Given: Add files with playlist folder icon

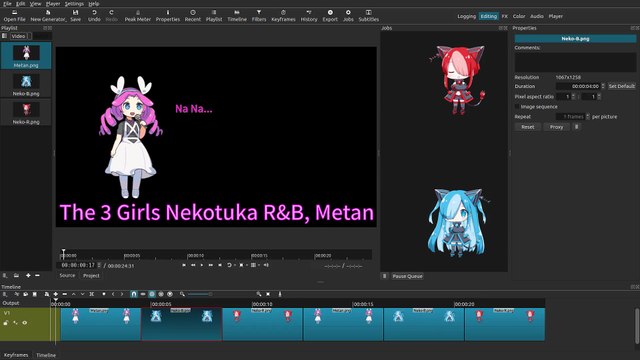Looking at the screenshot, I should pyautogui.click(x=16, y=276).
